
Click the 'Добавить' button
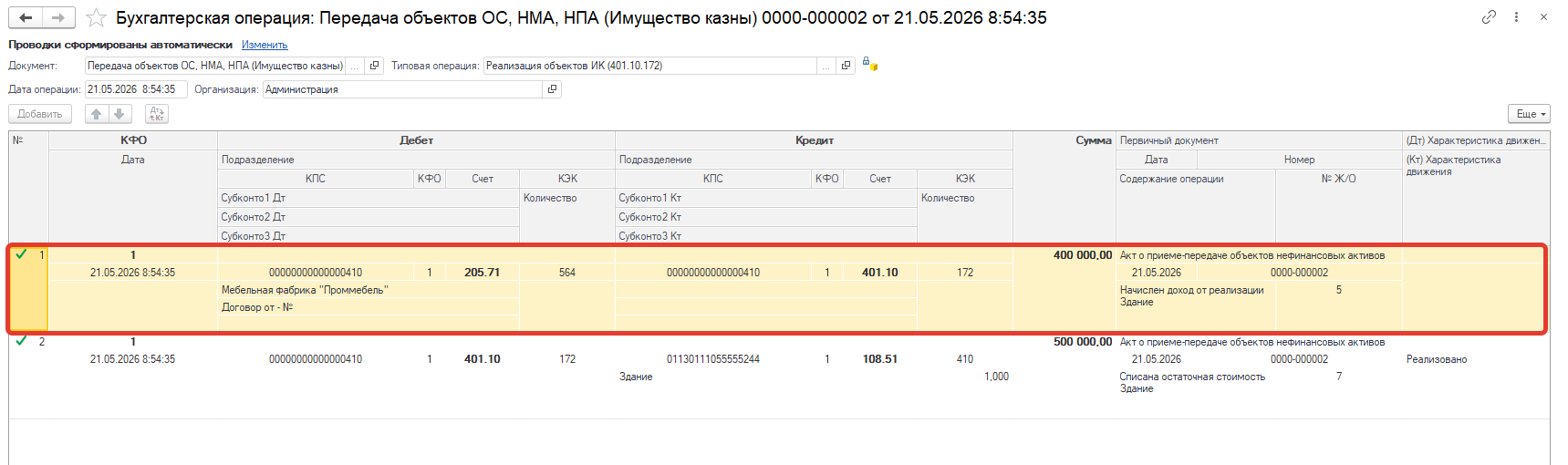coord(39,114)
